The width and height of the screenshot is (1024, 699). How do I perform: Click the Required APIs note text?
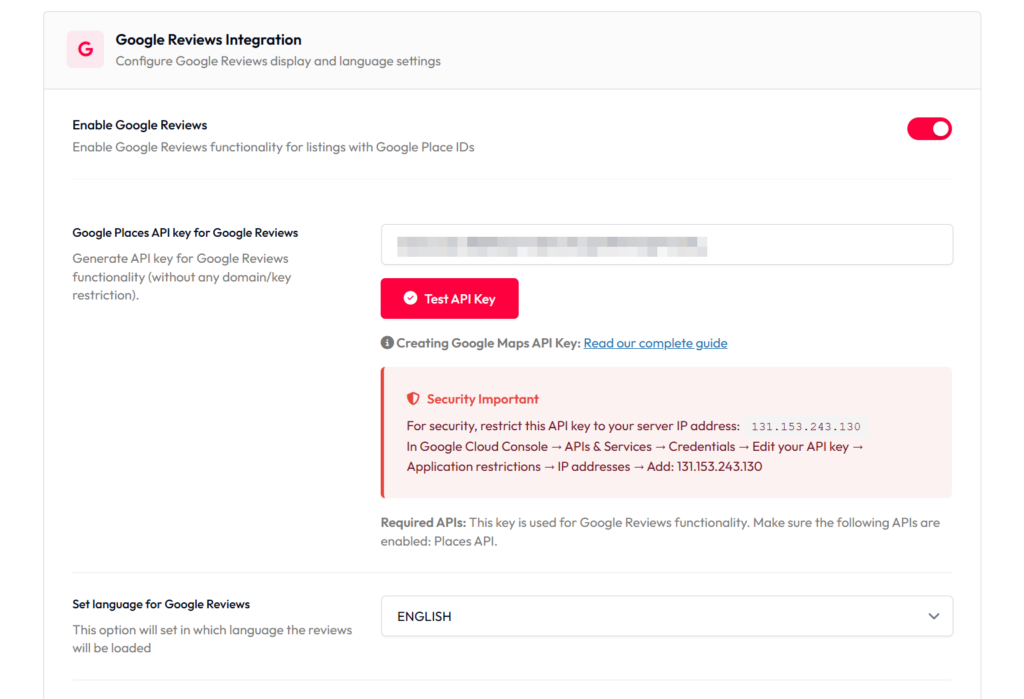[660, 532]
